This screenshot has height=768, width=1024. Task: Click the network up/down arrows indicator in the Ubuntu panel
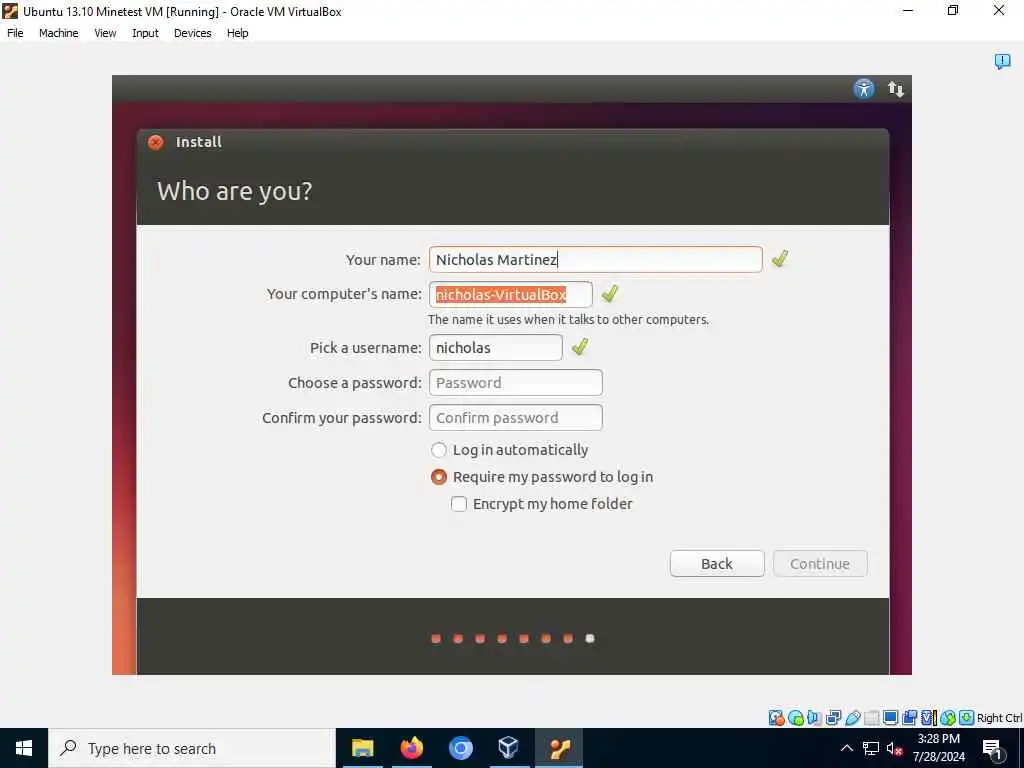coord(895,89)
